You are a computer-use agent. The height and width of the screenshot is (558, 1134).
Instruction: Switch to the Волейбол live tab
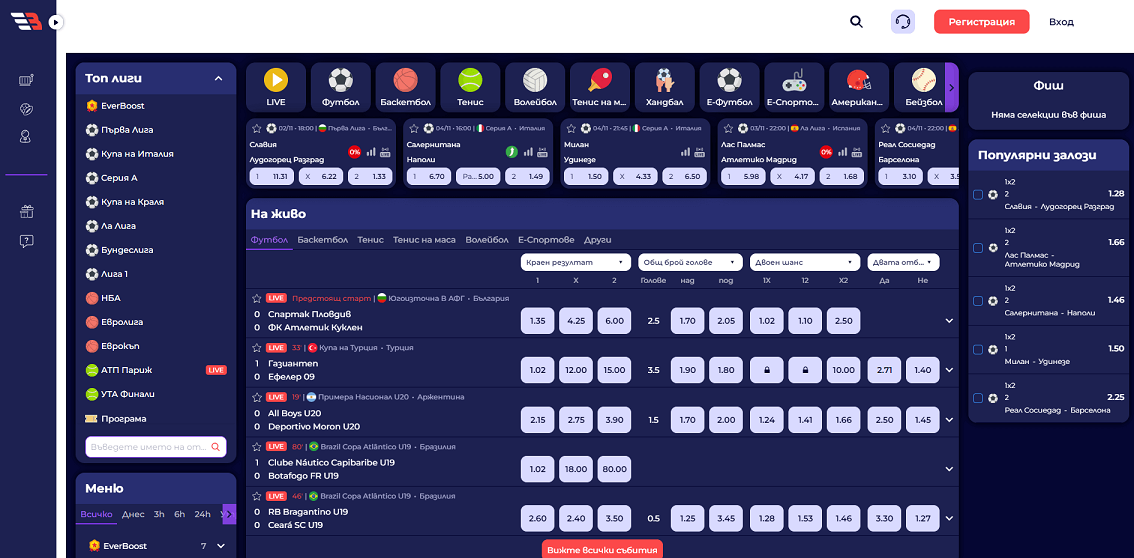click(486, 240)
